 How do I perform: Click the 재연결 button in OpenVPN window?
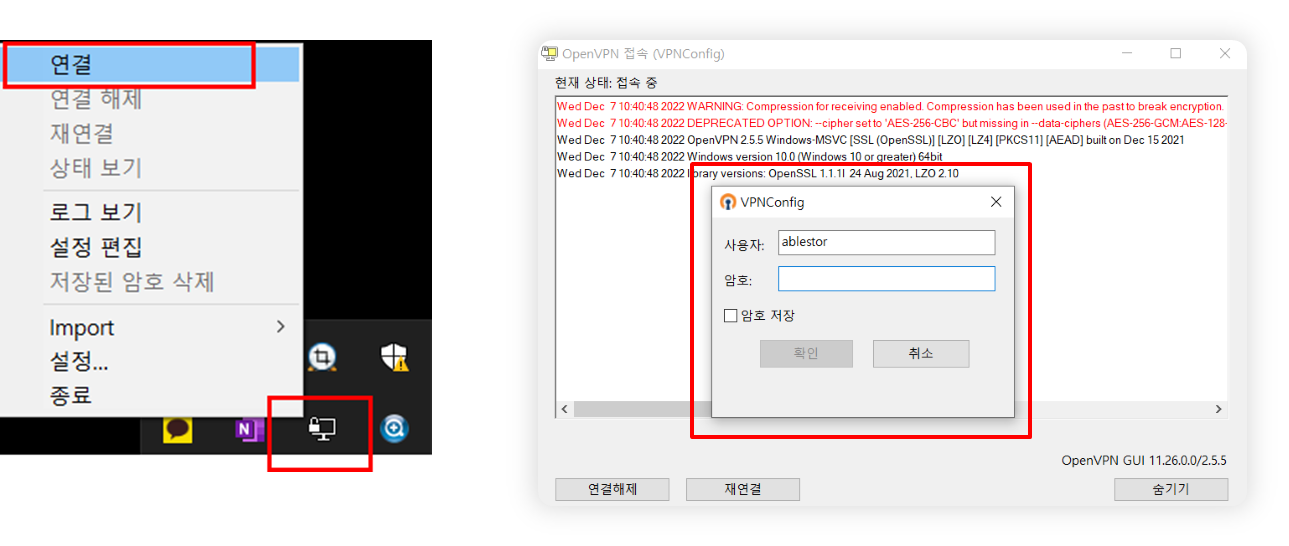tap(743, 489)
